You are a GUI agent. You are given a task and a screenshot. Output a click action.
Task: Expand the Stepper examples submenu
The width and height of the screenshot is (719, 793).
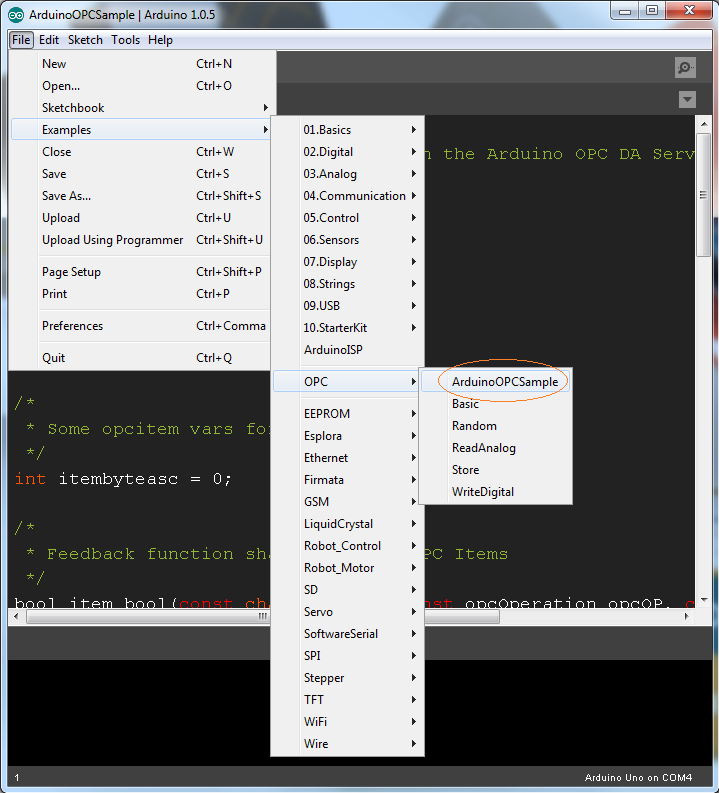click(x=347, y=678)
